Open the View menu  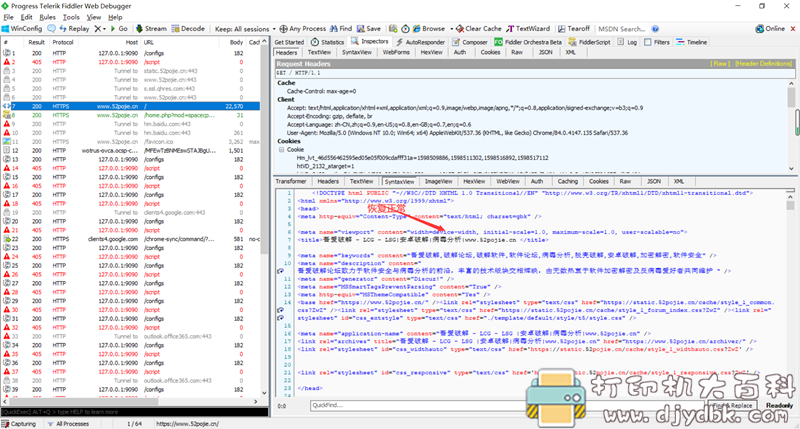click(94, 17)
